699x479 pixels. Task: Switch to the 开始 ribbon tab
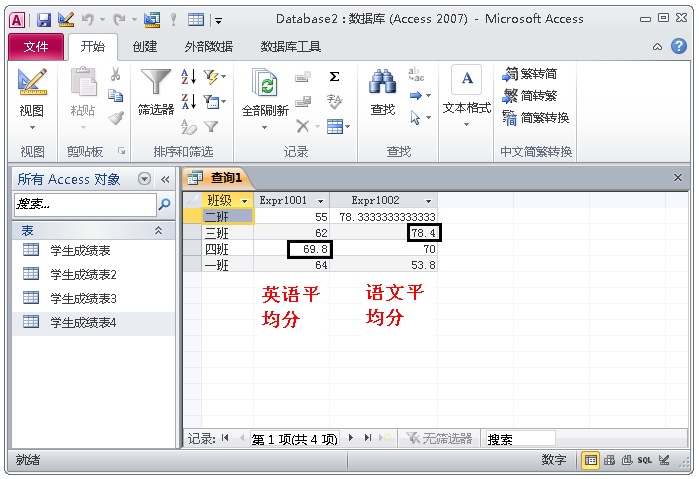pyautogui.click(x=93, y=46)
